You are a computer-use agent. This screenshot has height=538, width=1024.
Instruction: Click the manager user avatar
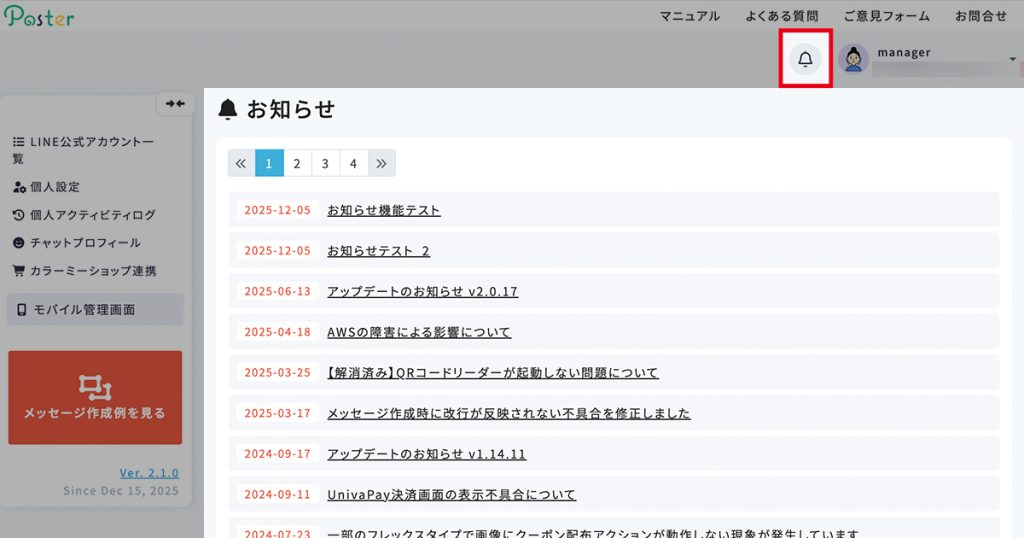(853, 60)
